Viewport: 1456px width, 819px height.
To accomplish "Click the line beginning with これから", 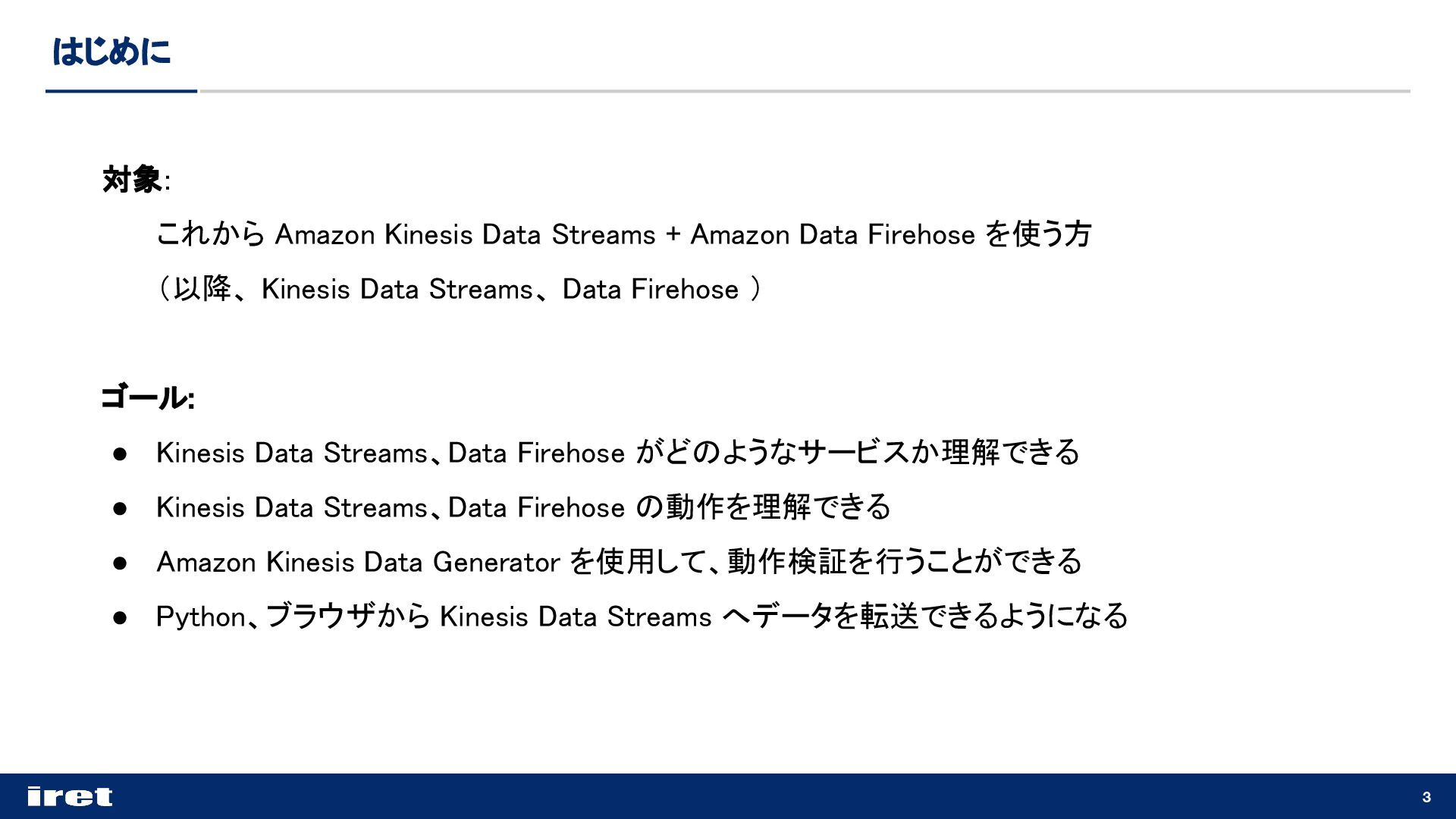I will pos(622,234).
